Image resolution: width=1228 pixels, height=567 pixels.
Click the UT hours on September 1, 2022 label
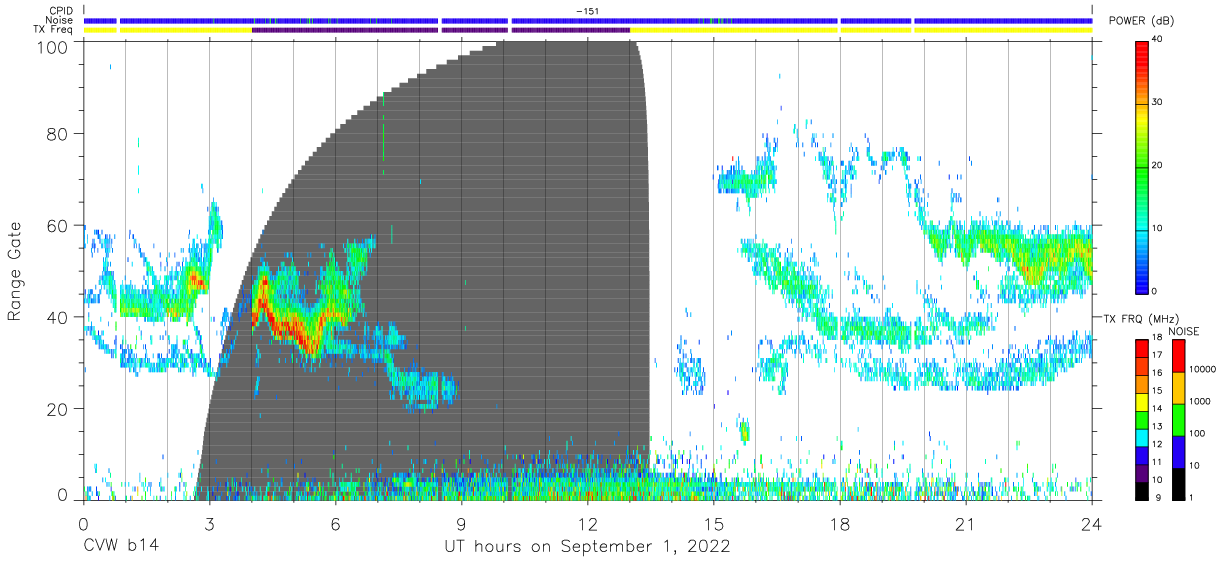pyautogui.click(x=587, y=547)
